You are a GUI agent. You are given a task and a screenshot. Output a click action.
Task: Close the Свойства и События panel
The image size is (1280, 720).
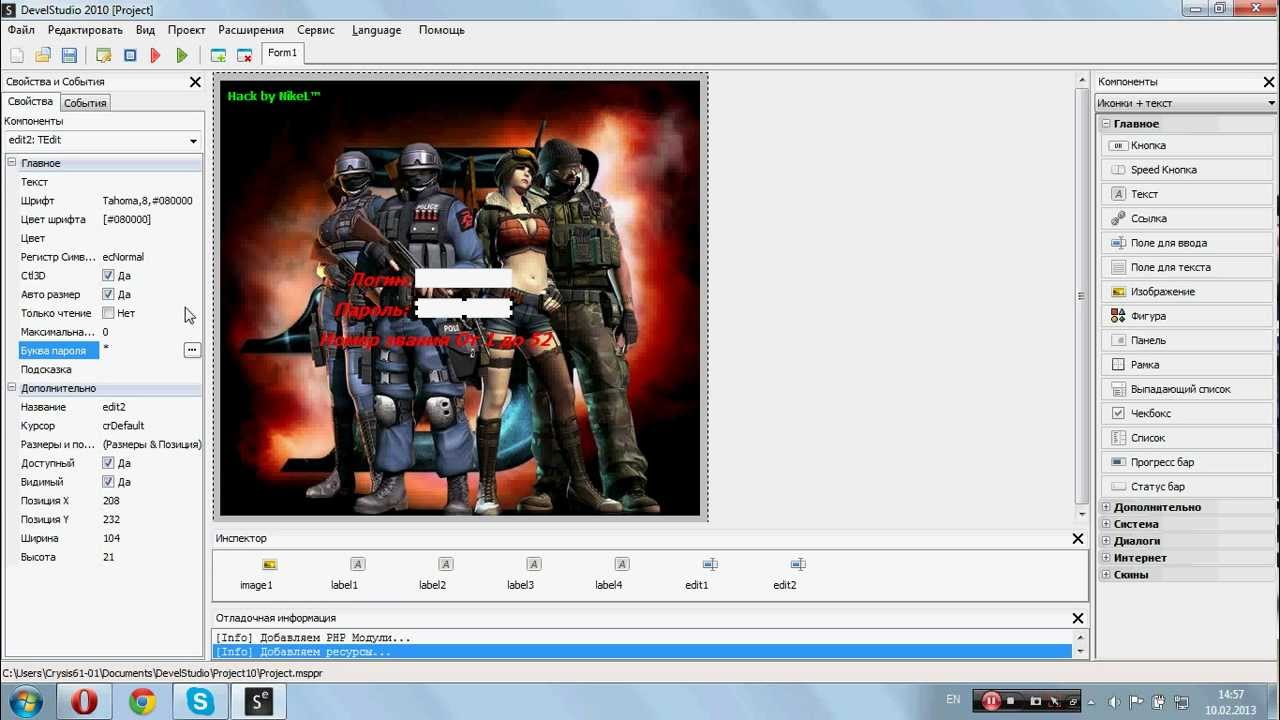pyautogui.click(x=195, y=82)
